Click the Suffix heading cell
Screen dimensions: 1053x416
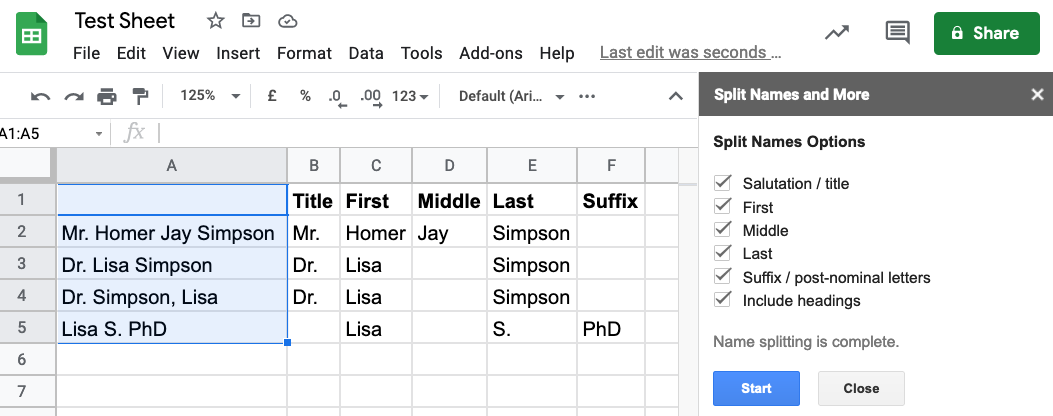[x=611, y=200]
